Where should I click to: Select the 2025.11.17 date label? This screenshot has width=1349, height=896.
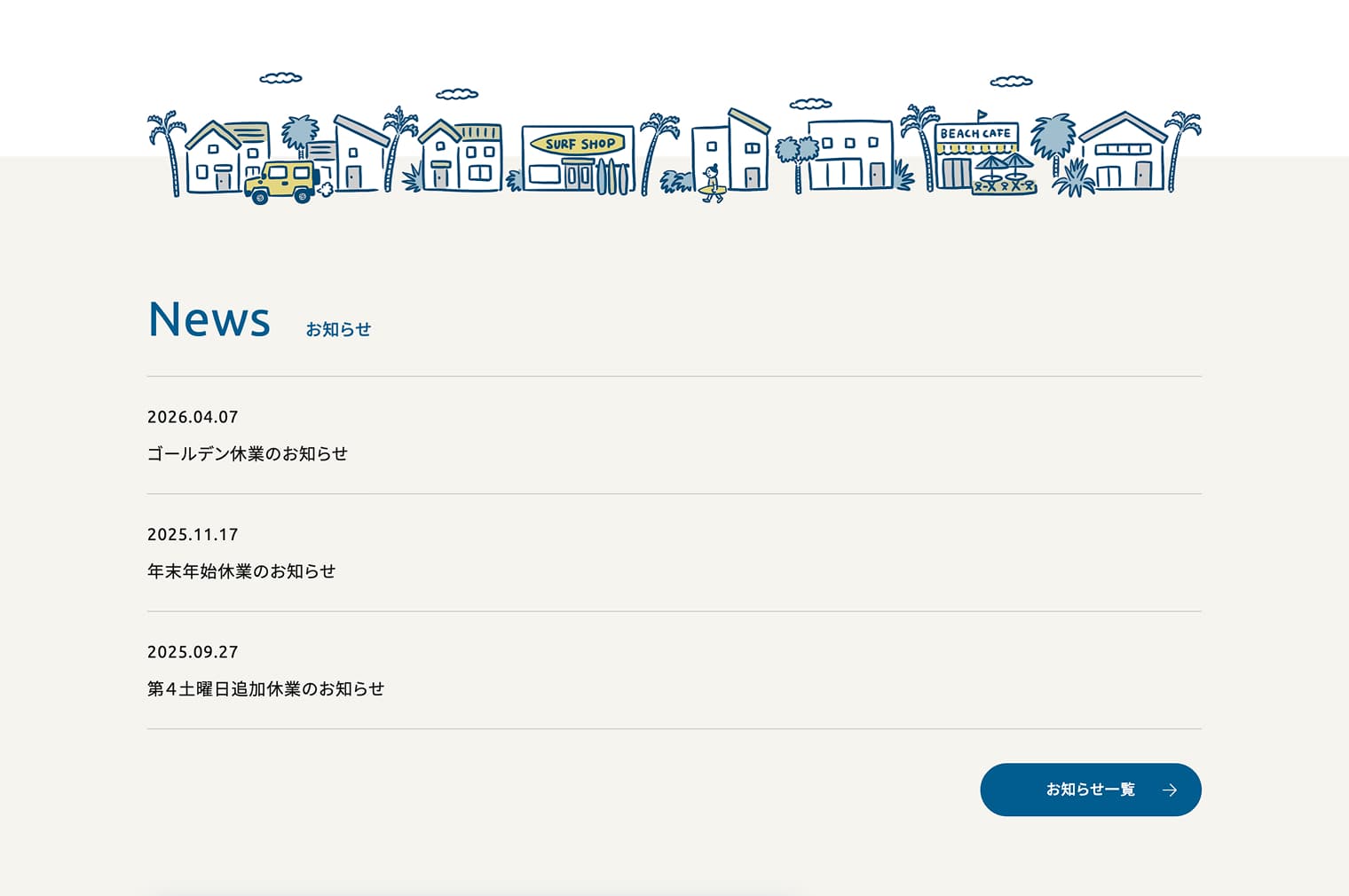click(x=193, y=535)
